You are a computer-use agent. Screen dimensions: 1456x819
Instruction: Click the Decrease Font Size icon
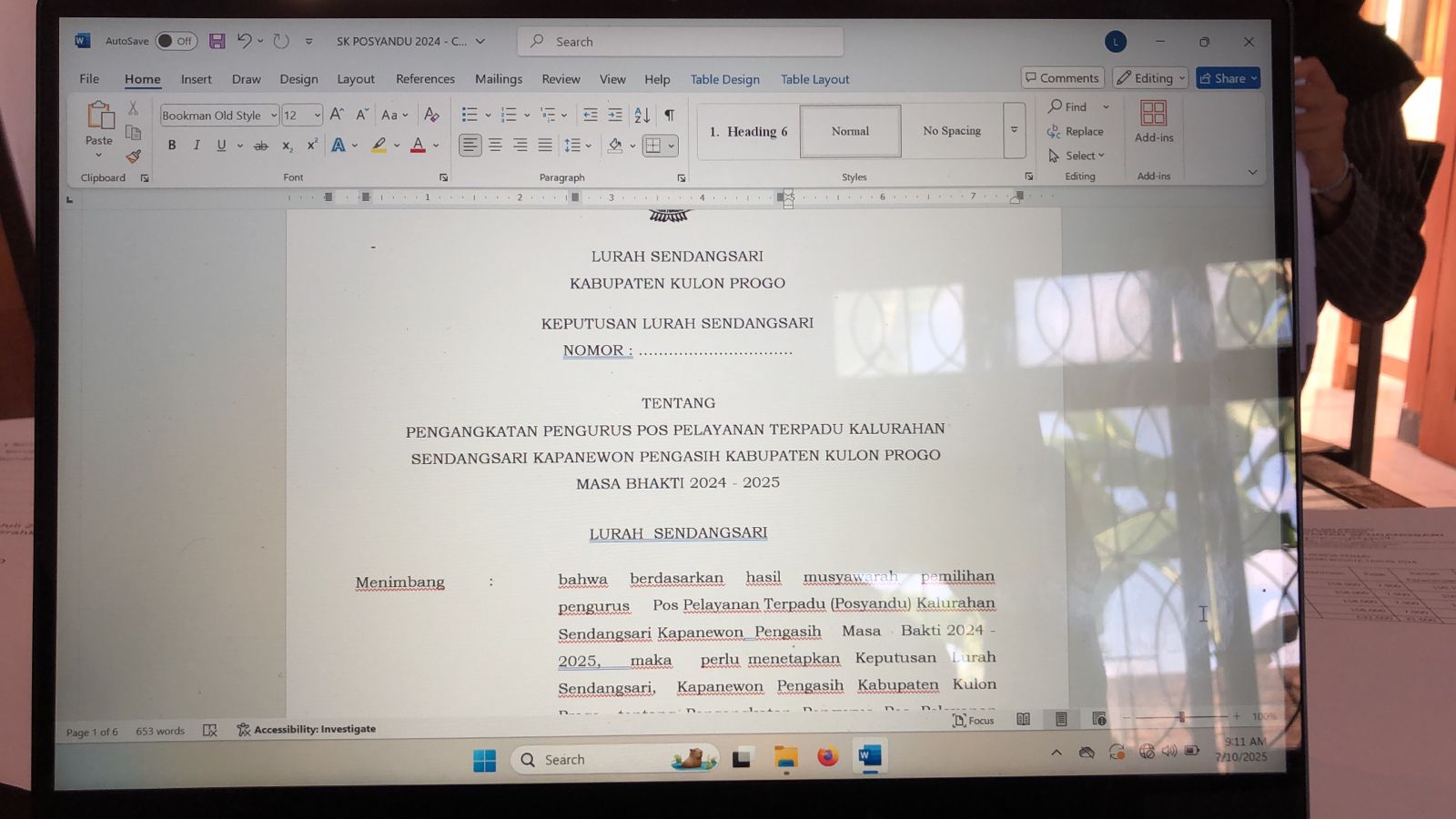[x=361, y=115]
